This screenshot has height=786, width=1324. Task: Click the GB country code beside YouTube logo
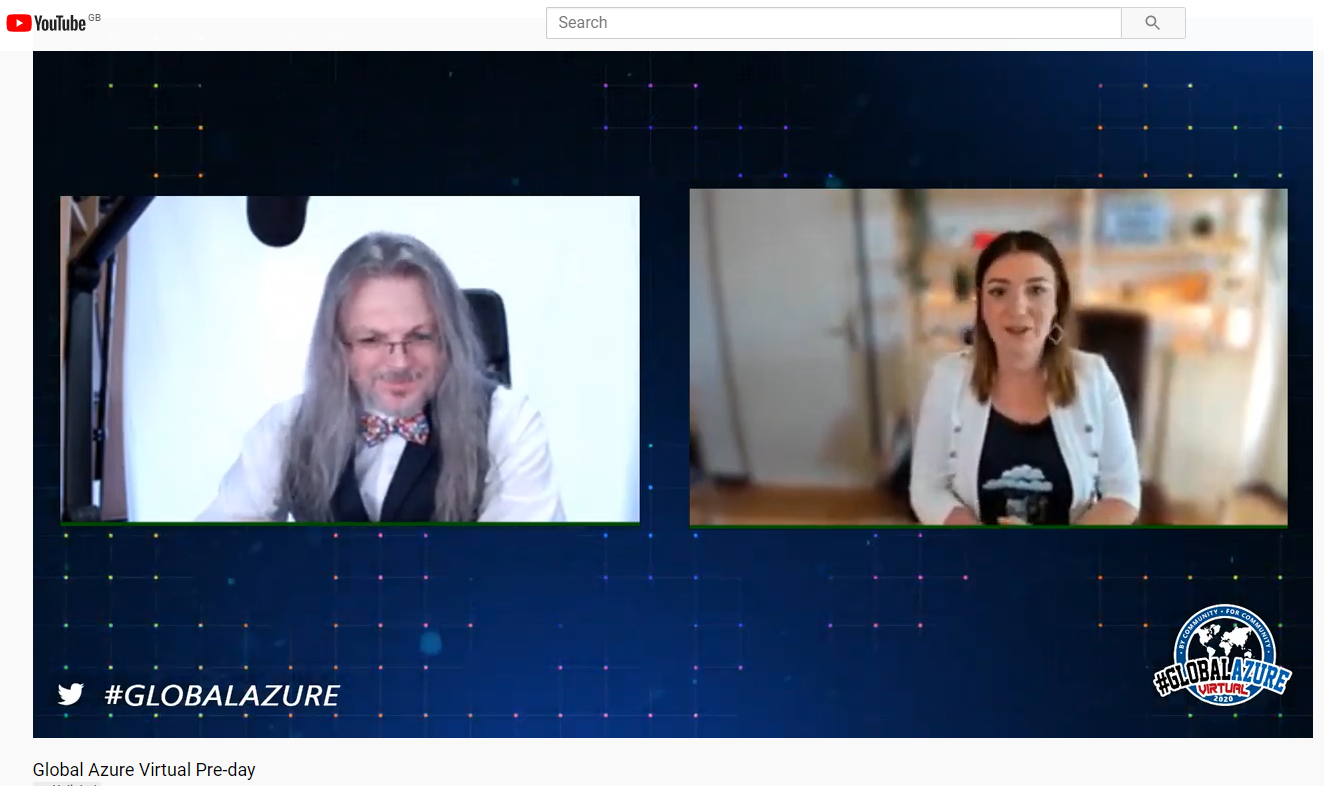95,17
